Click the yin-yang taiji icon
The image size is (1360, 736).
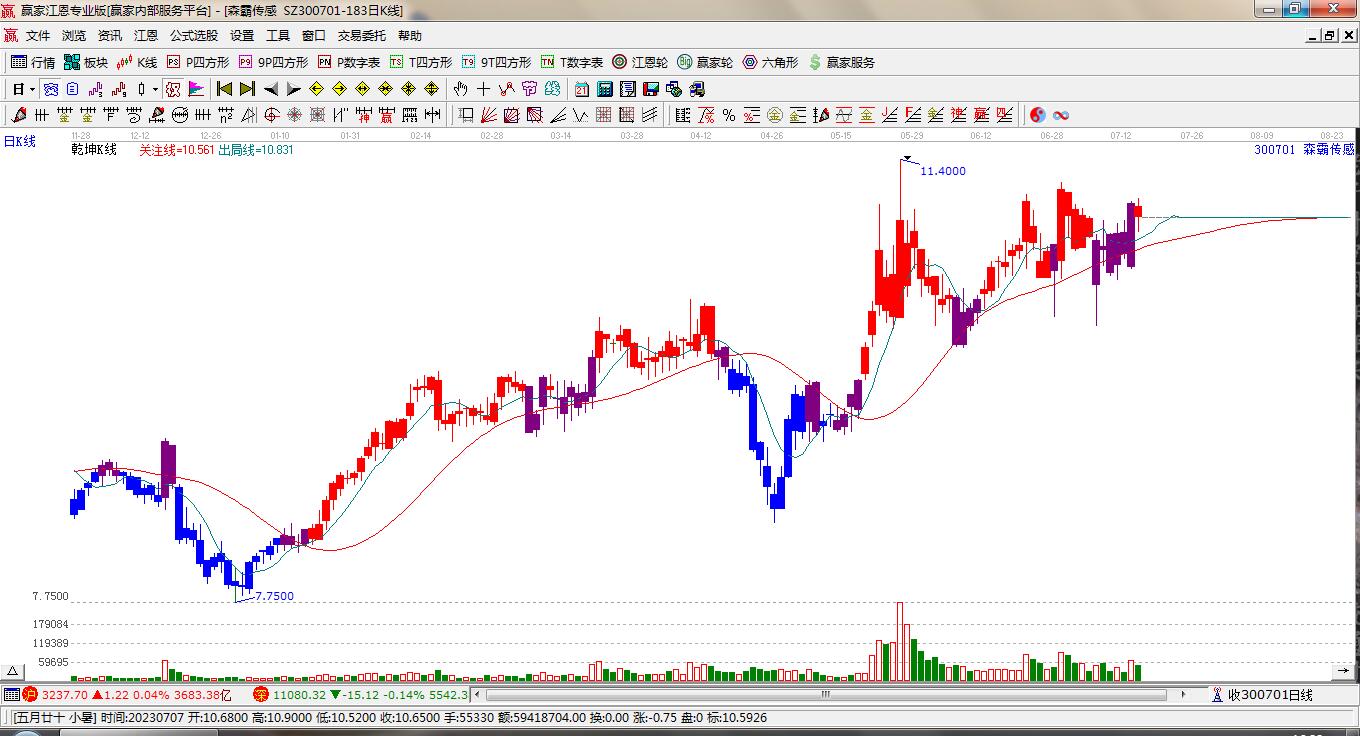pos(1038,115)
